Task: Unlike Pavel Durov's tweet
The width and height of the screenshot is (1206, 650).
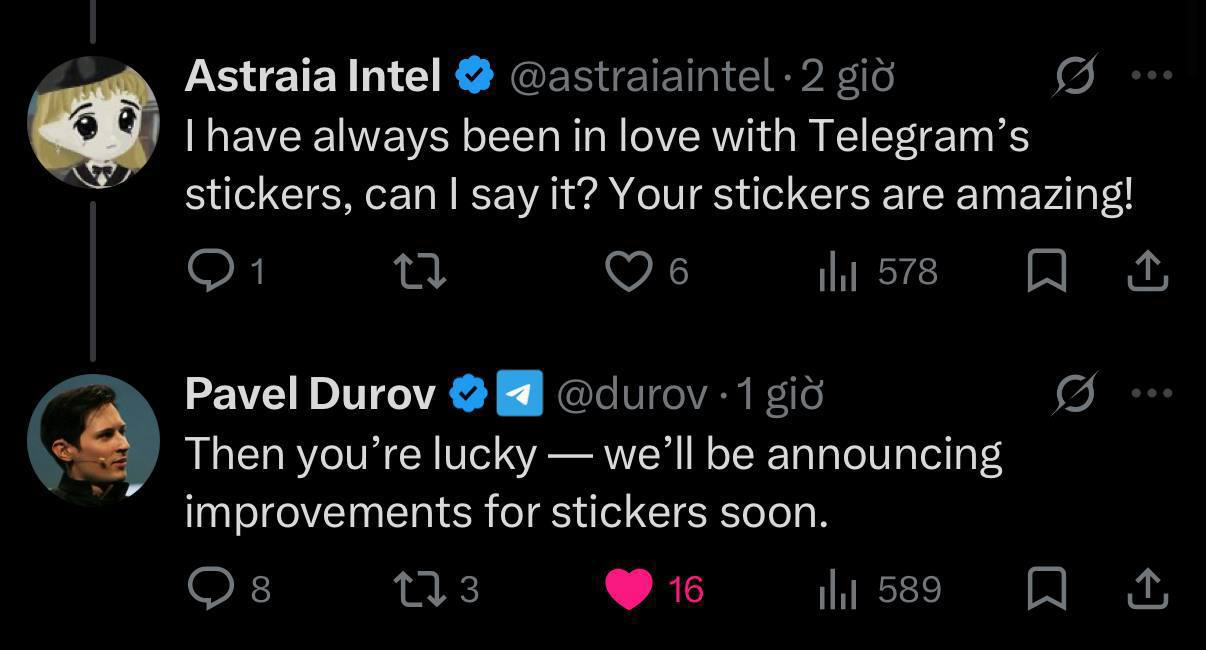Action: pyautogui.click(x=630, y=588)
